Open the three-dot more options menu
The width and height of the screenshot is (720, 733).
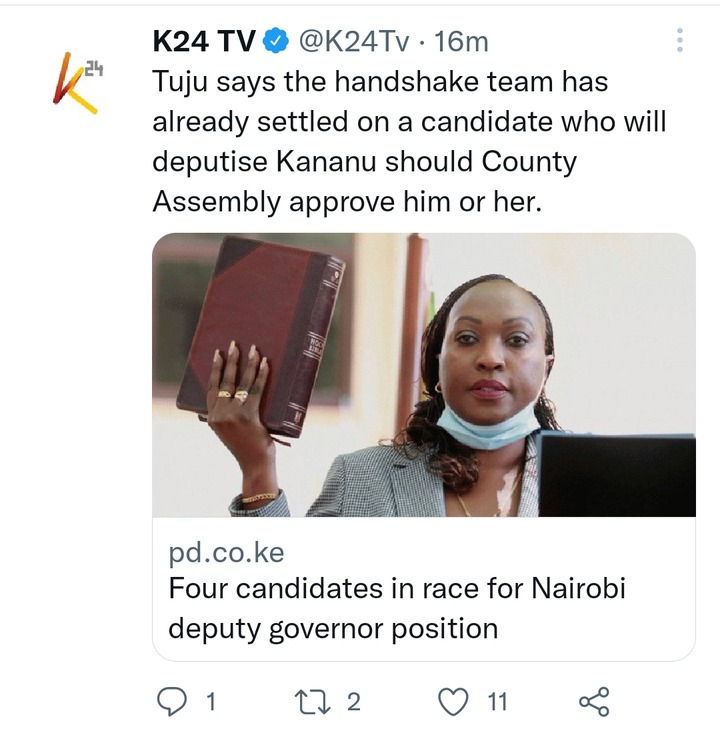pos(680,40)
